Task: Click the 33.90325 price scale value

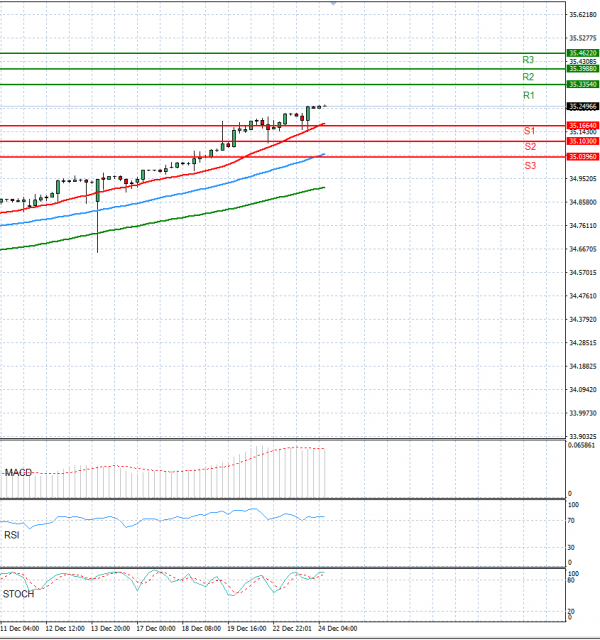Action: coord(583,436)
